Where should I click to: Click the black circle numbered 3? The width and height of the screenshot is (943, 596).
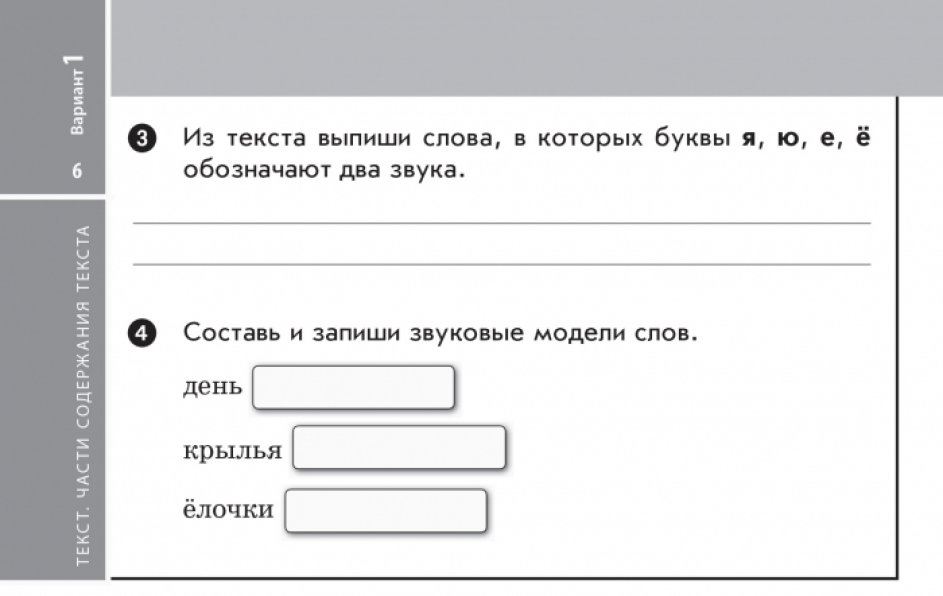click(x=142, y=139)
